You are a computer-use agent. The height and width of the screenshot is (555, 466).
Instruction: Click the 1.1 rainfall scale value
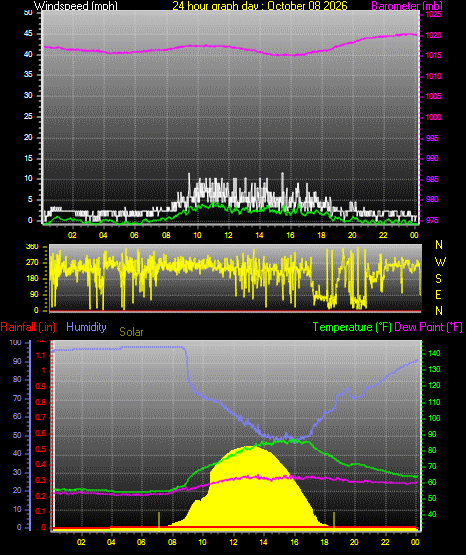(41, 355)
